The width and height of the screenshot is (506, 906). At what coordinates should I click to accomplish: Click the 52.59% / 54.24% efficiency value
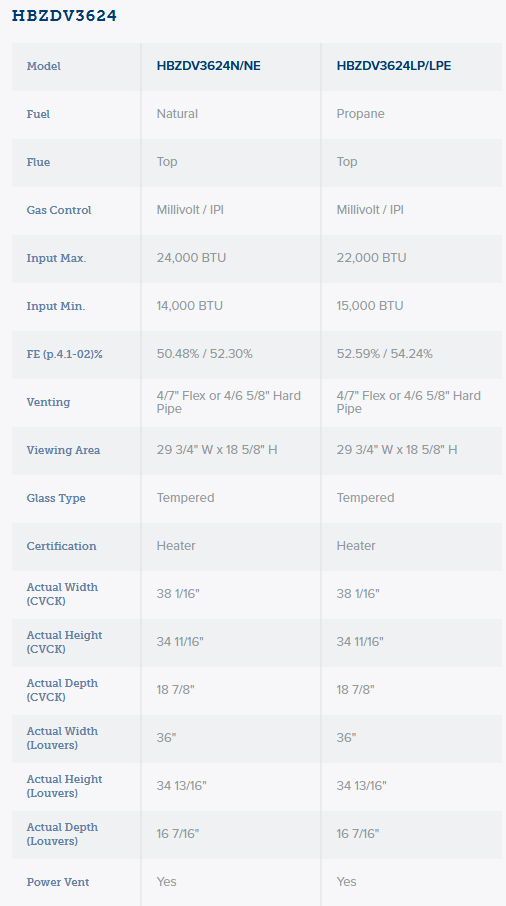coord(385,354)
